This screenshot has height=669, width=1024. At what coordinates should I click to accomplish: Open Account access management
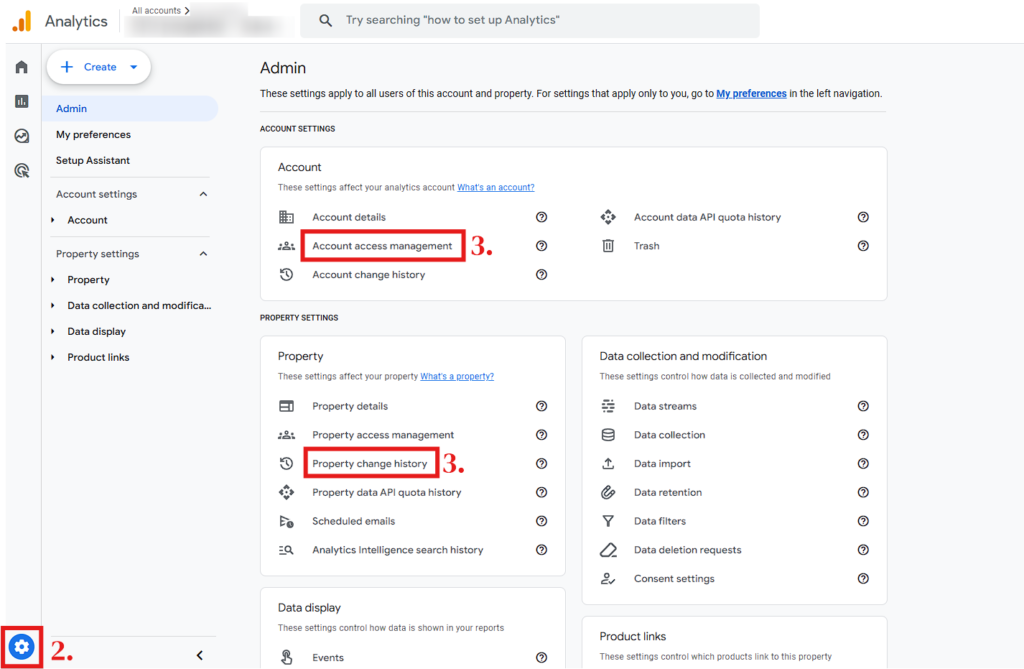point(382,246)
